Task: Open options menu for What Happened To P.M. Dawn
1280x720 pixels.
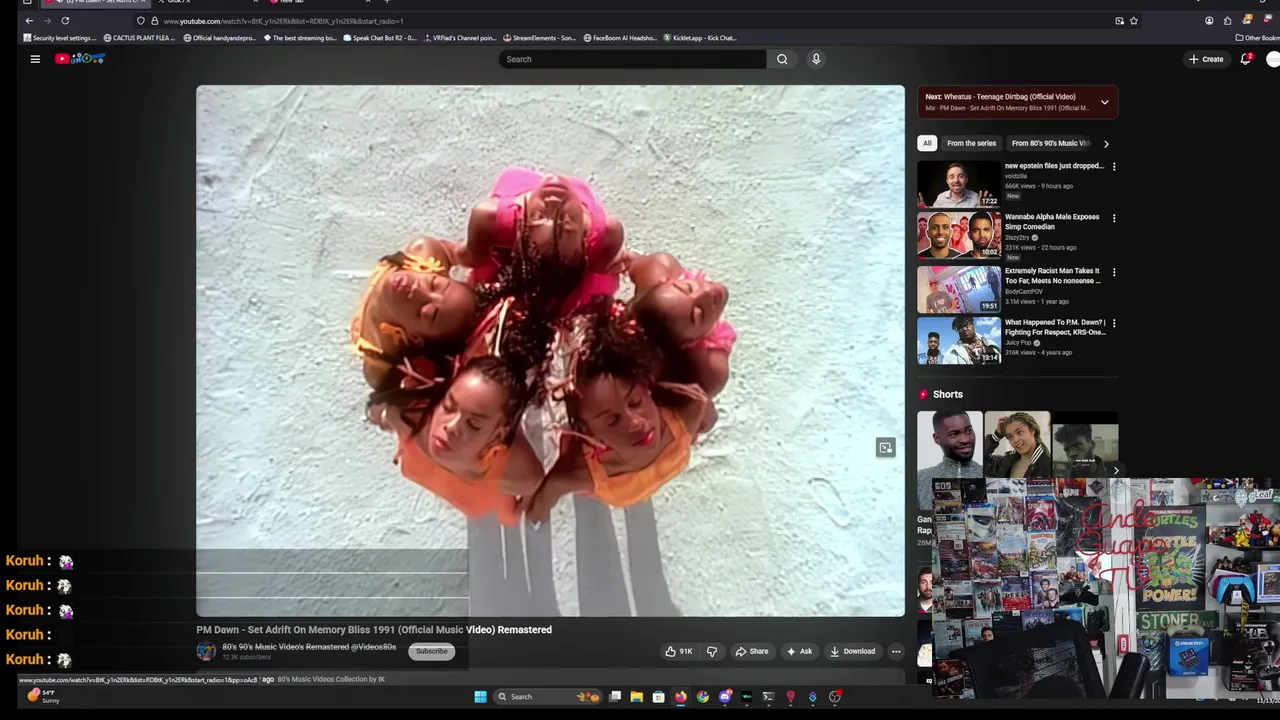Action: (1114, 324)
